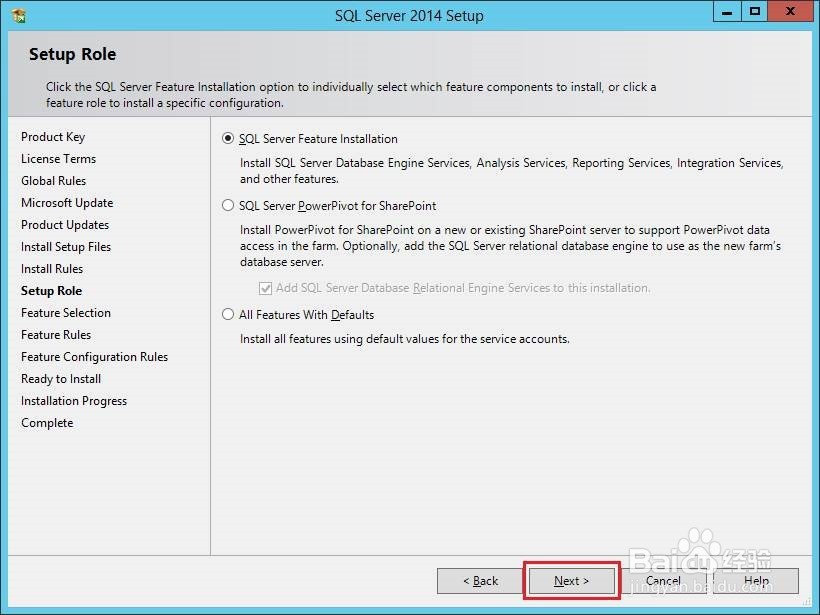This screenshot has width=820, height=615.
Task: Click Feature Configuration Rules step
Action: click(x=95, y=357)
